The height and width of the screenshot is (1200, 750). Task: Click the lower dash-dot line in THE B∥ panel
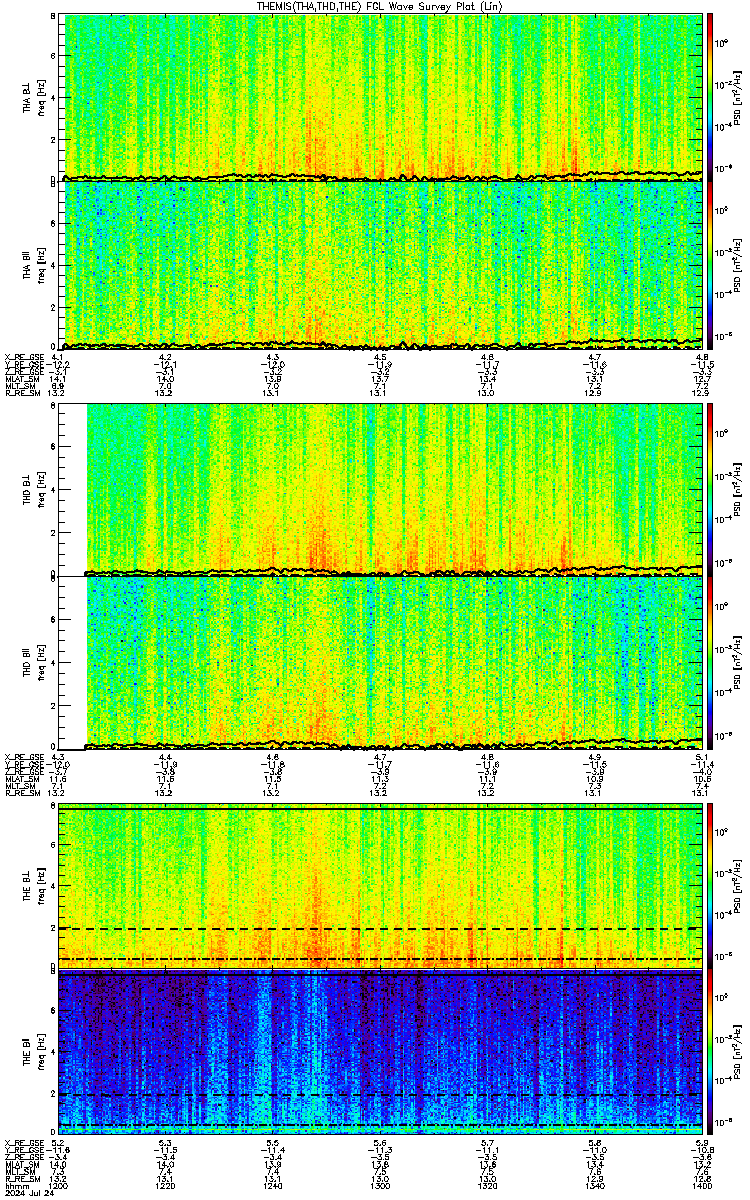click(382, 1126)
